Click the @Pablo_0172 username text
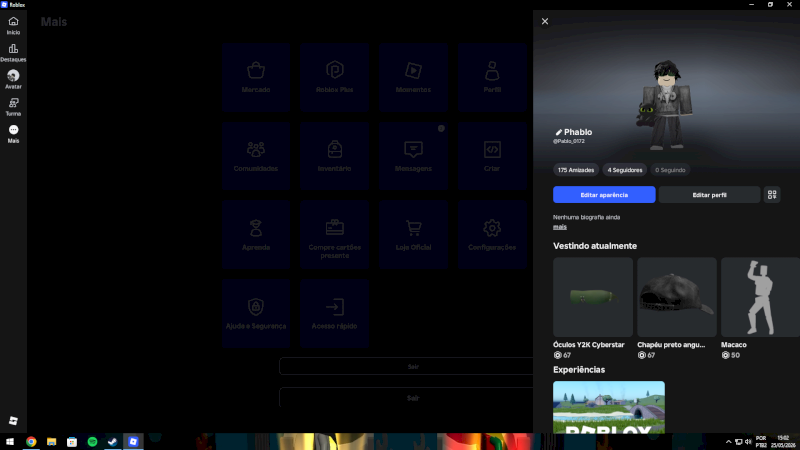The height and width of the screenshot is (450, 800). point(569,141)
